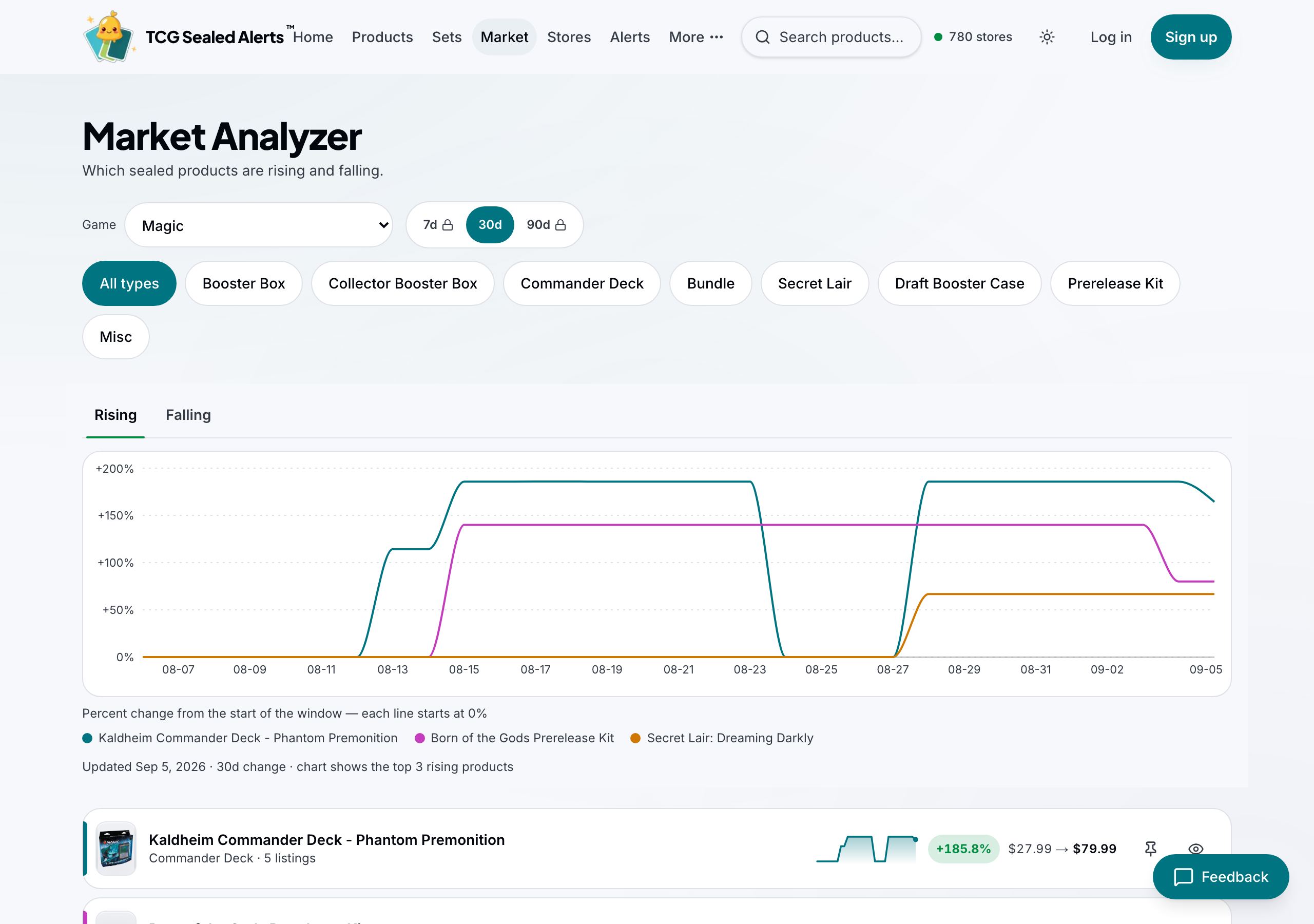Focus the Search products field

coord(831,37)
